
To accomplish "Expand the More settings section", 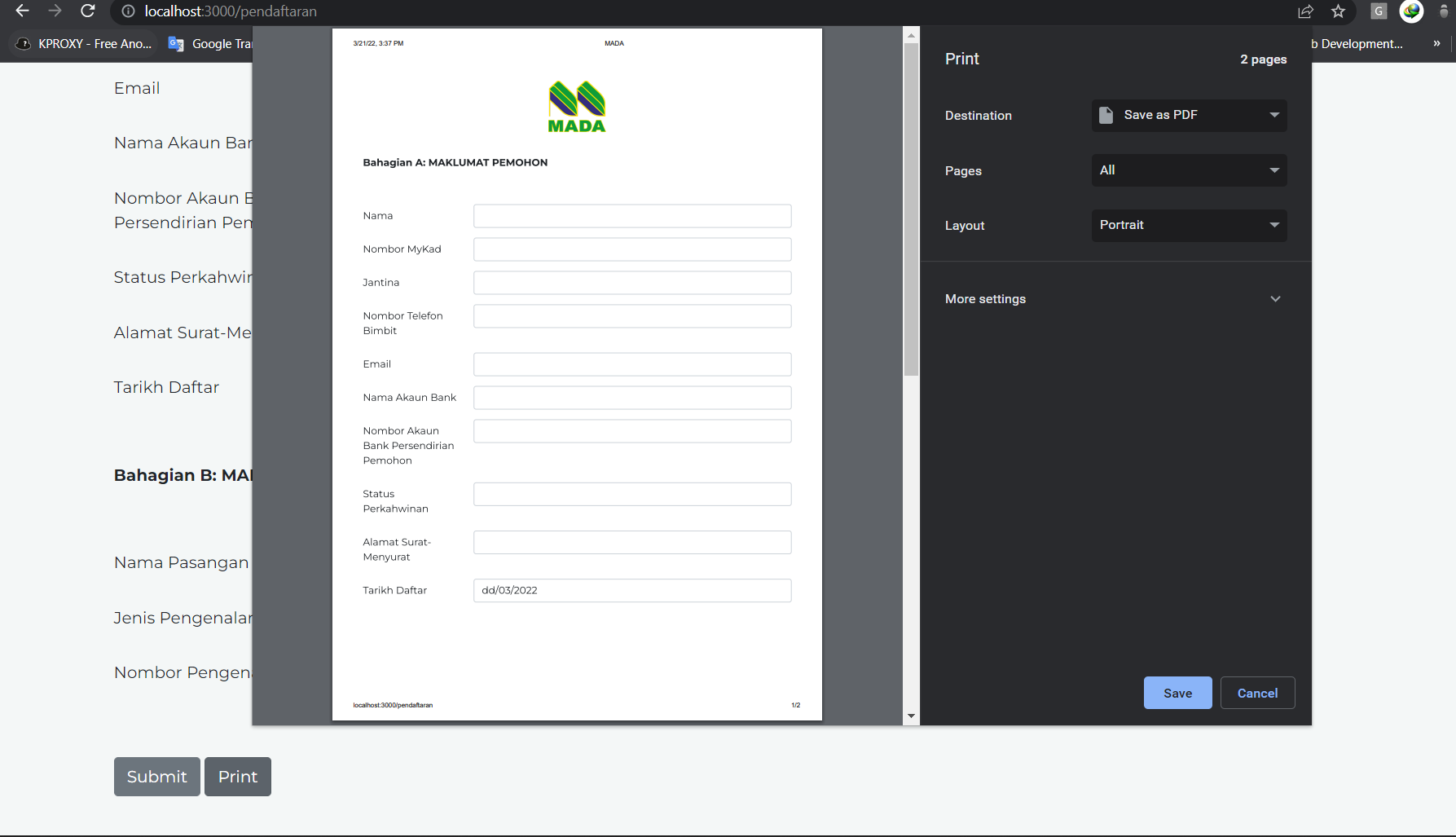I will (1113, 298).
